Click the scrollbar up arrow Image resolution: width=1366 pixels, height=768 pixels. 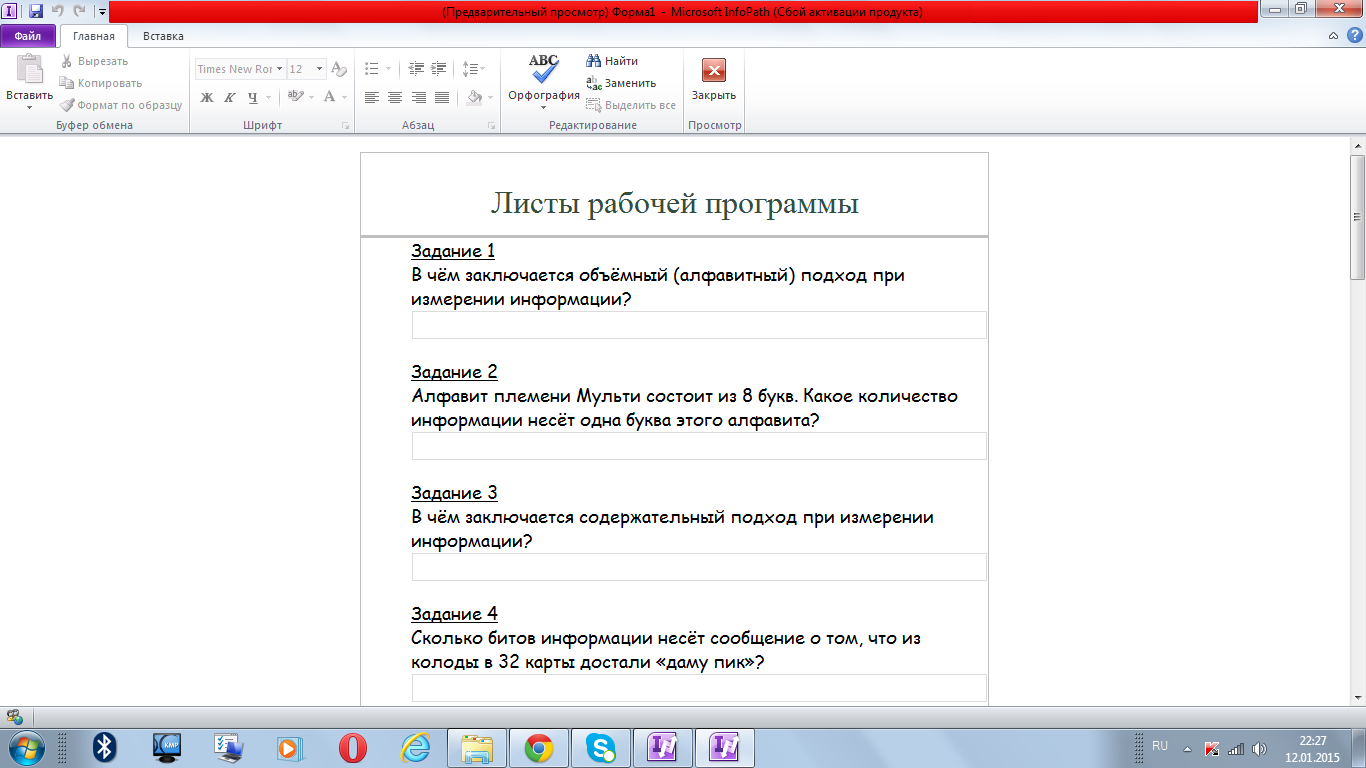1357,145
